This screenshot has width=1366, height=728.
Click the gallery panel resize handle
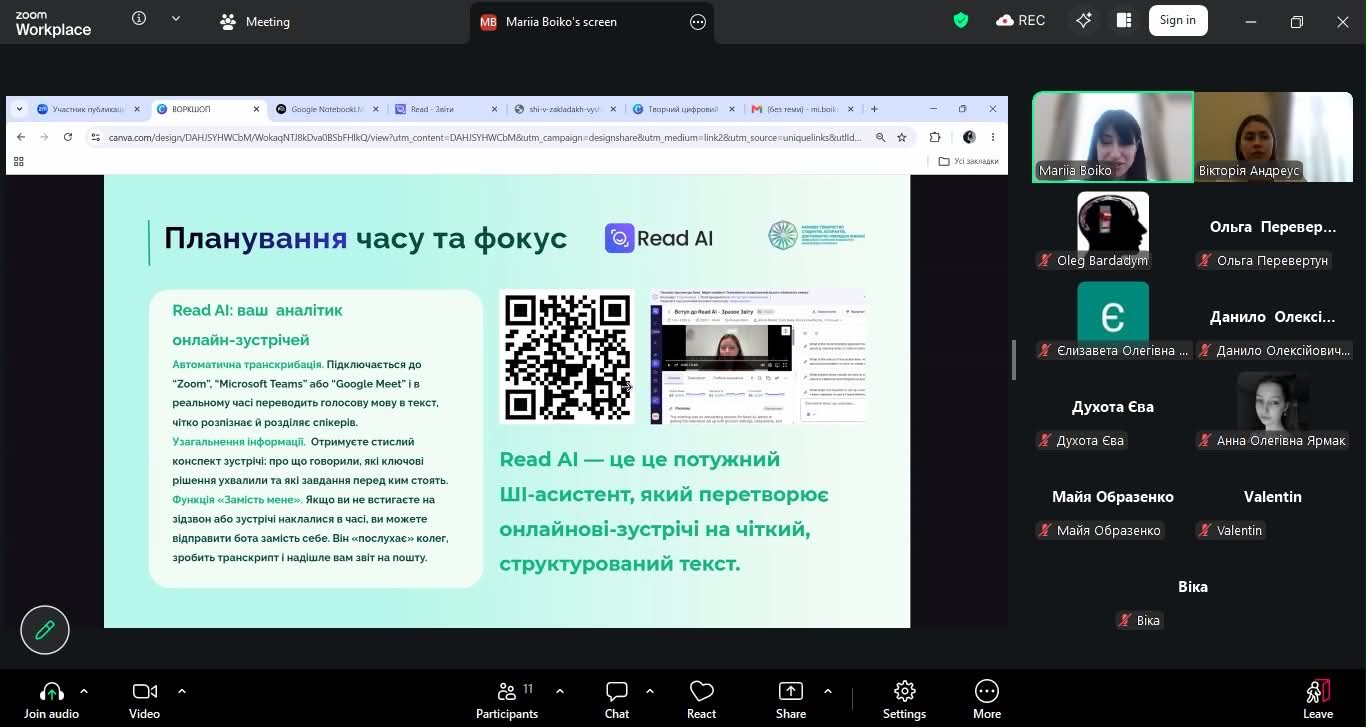pos(1014,360)
